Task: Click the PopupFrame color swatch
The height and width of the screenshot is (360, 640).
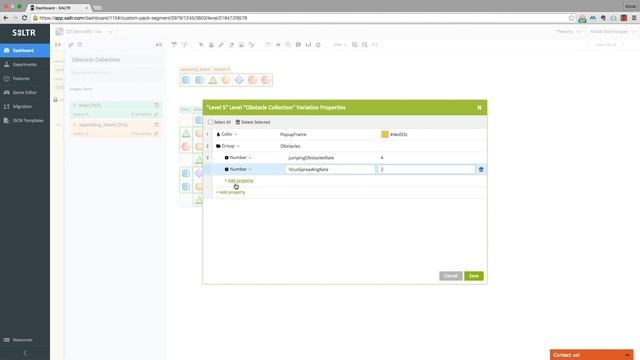Action: coord(384,134)
